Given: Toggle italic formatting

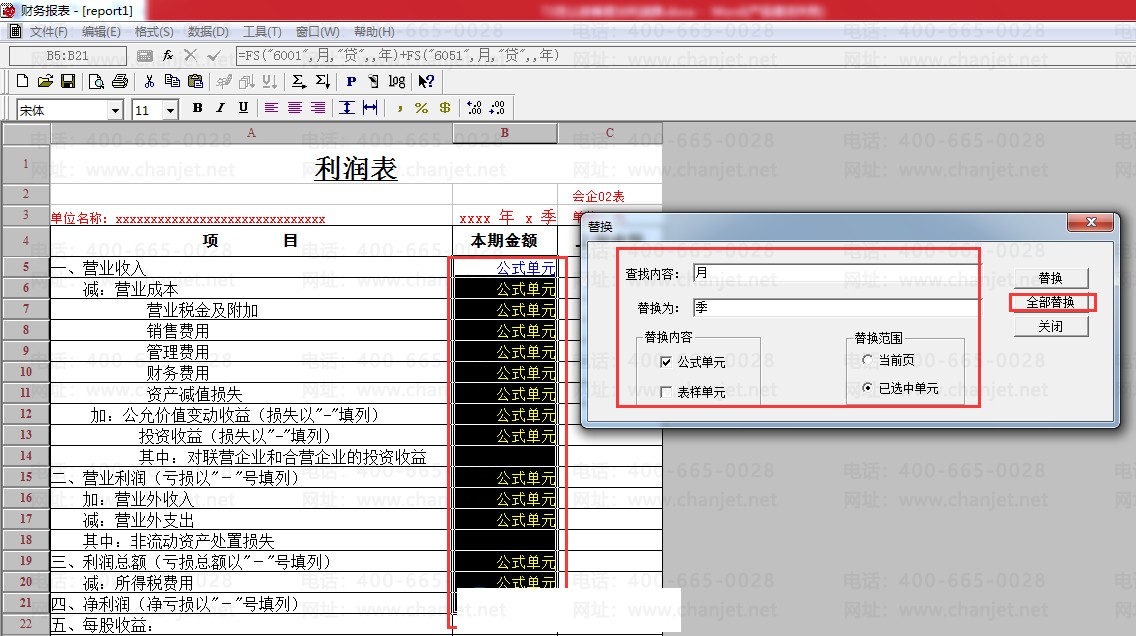Looking at the screenshot, I should click(x=220, y=108).
